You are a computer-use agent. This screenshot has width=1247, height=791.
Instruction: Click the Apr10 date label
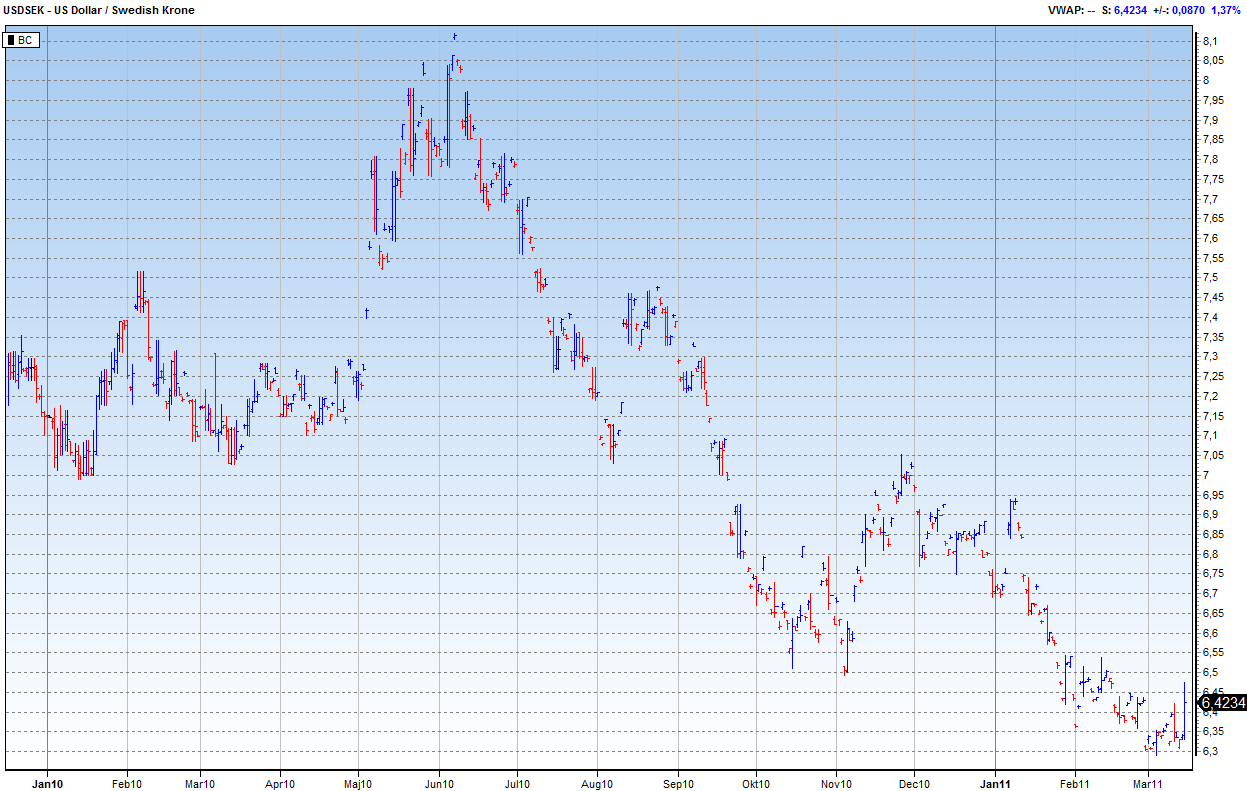coord(281,784)
